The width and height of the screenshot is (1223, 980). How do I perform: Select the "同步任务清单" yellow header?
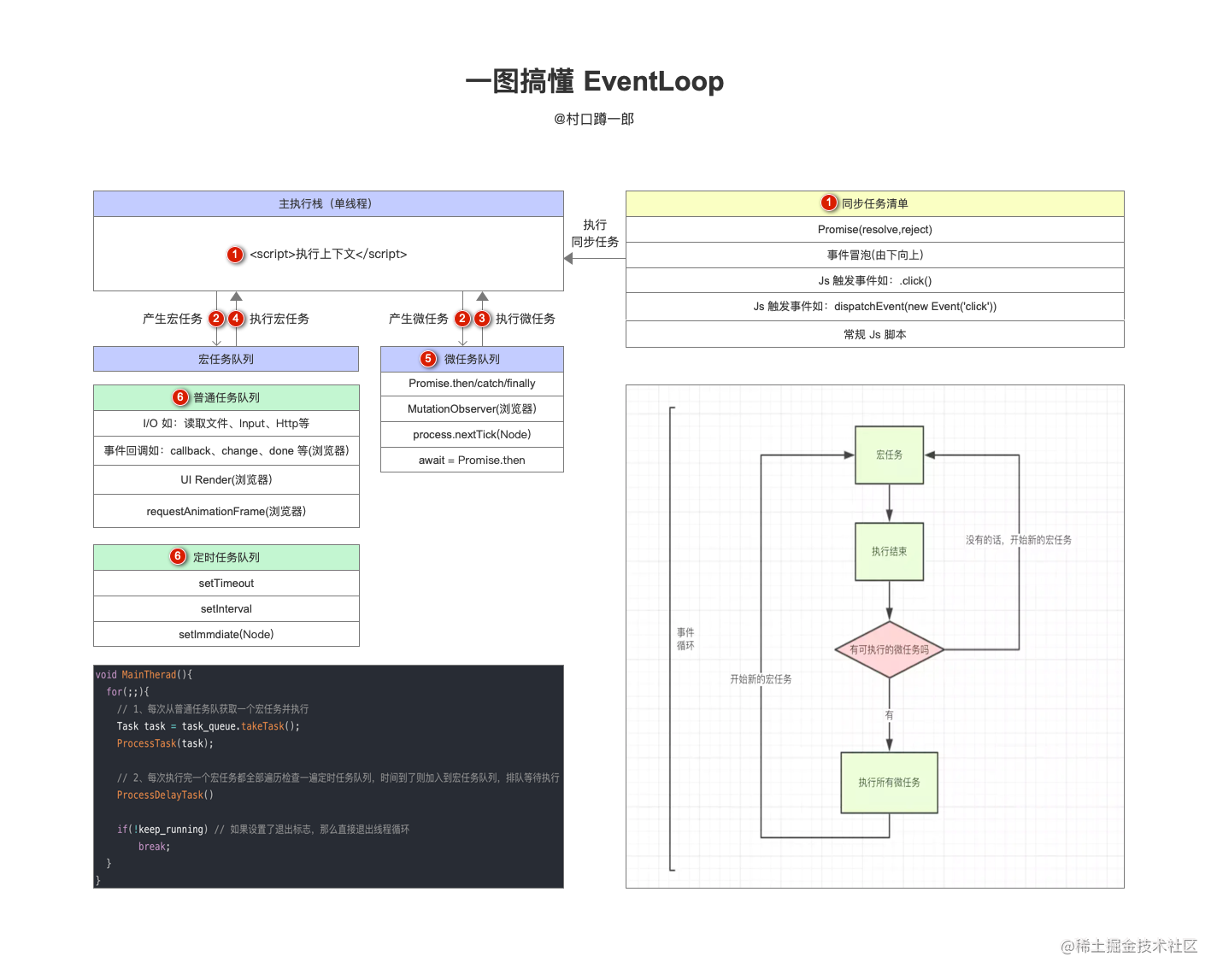pos(875,203)
